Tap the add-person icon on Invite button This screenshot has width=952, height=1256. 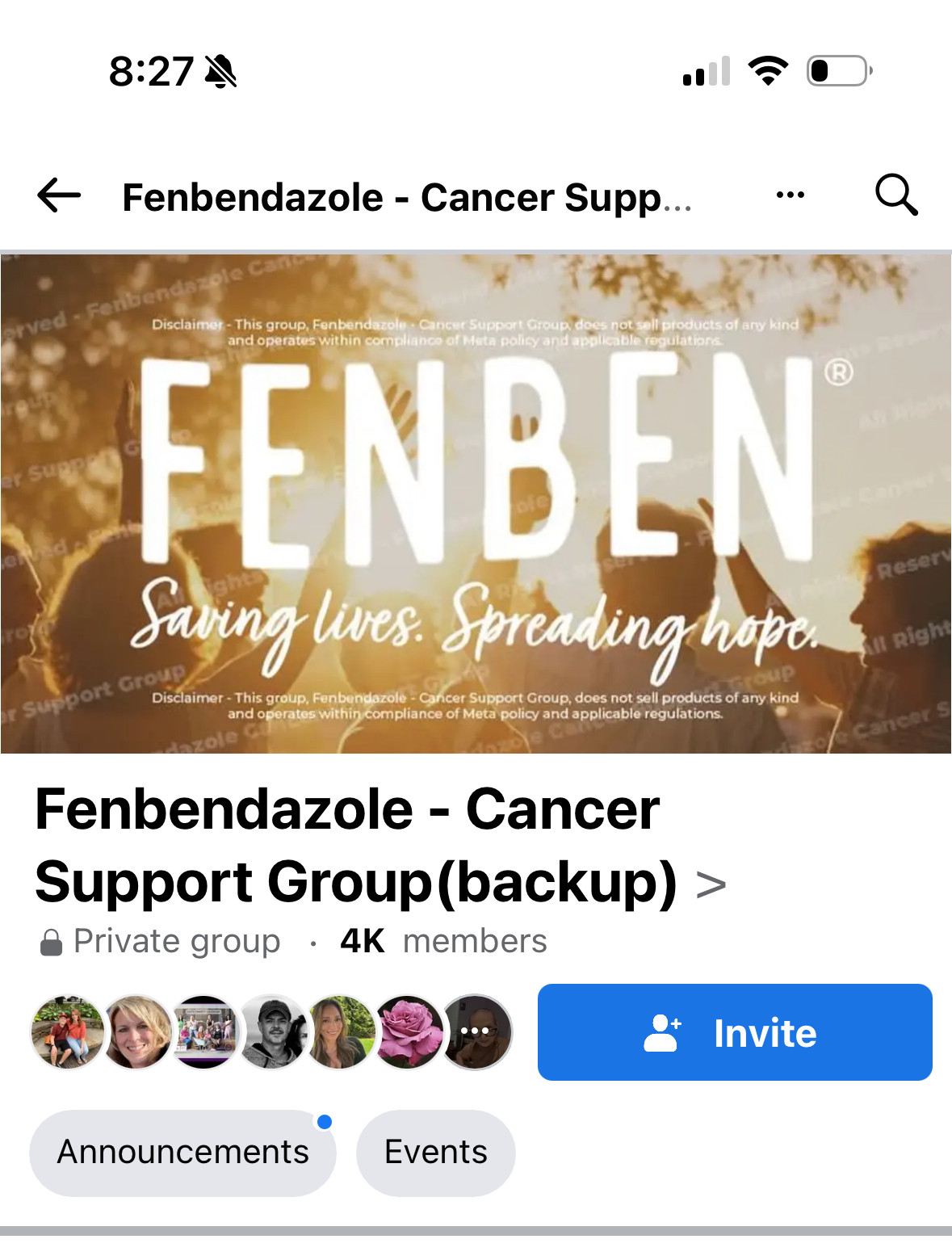pyautogui.click(x=662, y=1033)
